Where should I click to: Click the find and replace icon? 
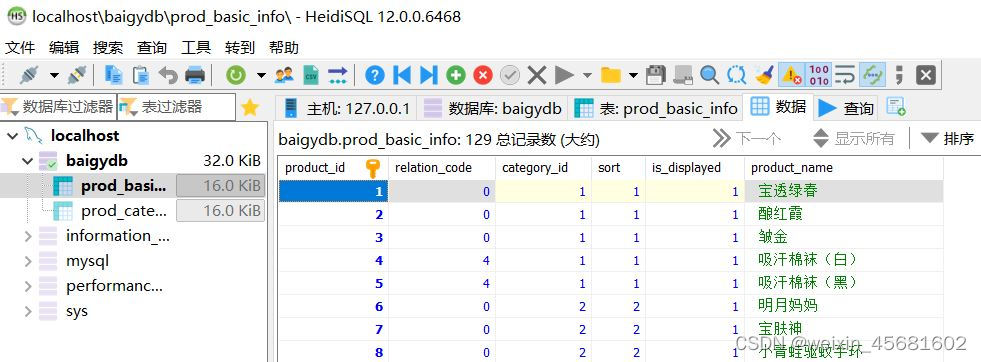pos(736,76)
